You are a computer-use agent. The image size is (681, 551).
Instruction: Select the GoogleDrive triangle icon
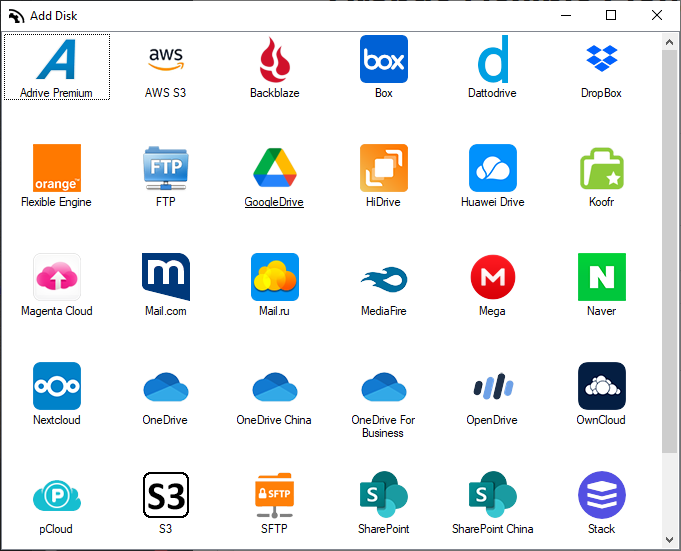(274, 168)
